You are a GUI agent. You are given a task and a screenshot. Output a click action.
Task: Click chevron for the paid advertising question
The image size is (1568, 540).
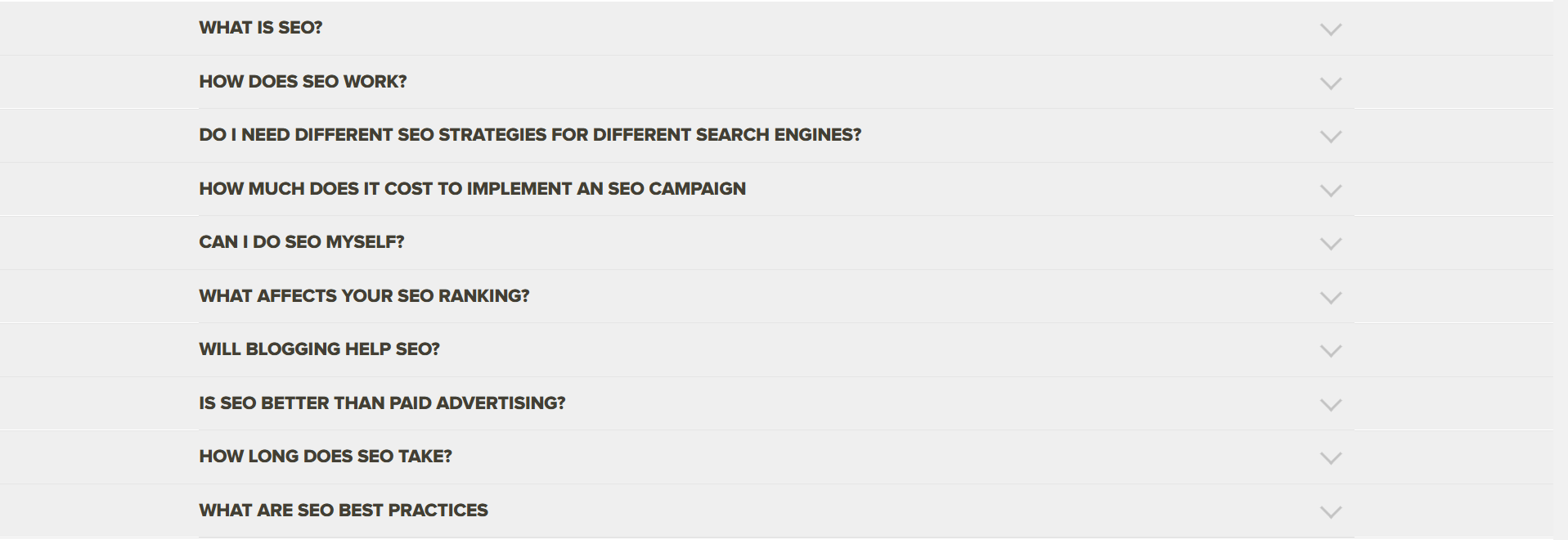click(x=1331, y=405)
